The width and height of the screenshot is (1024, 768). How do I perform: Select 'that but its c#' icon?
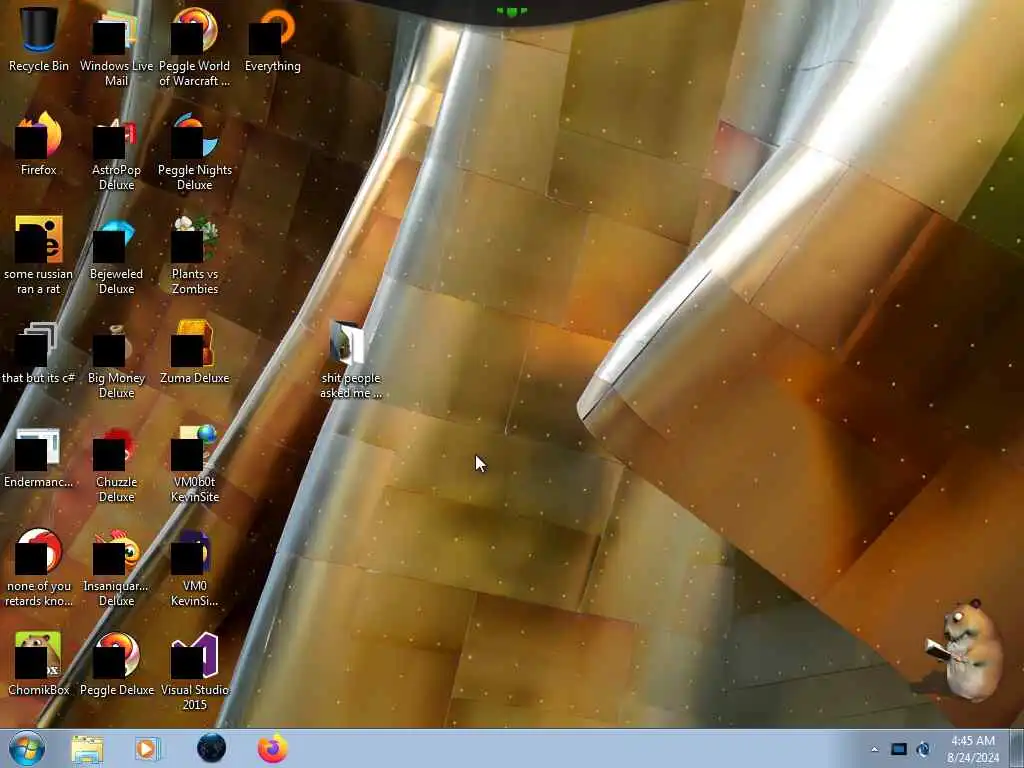point(39,353)
